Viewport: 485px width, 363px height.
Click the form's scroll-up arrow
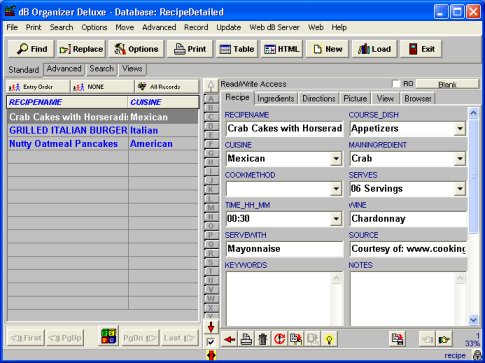tap(473, 113)
